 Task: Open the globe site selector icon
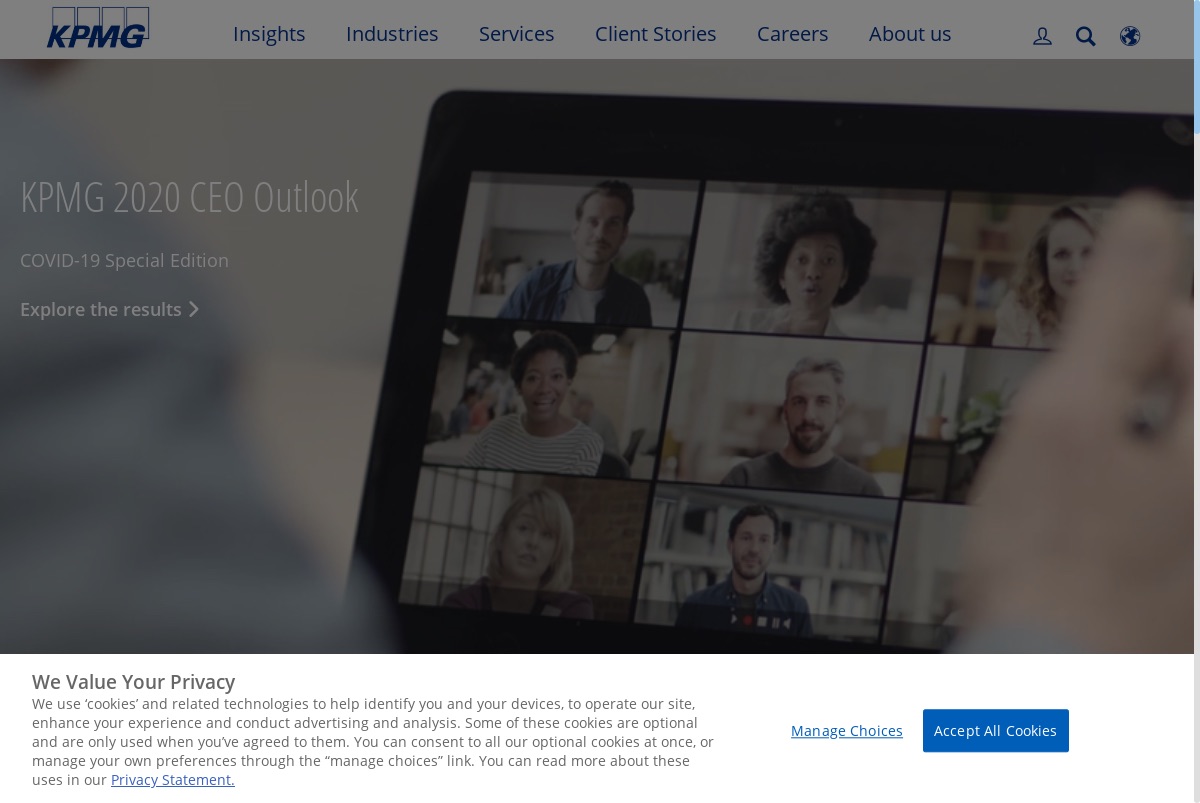(x=1130, y=36)
